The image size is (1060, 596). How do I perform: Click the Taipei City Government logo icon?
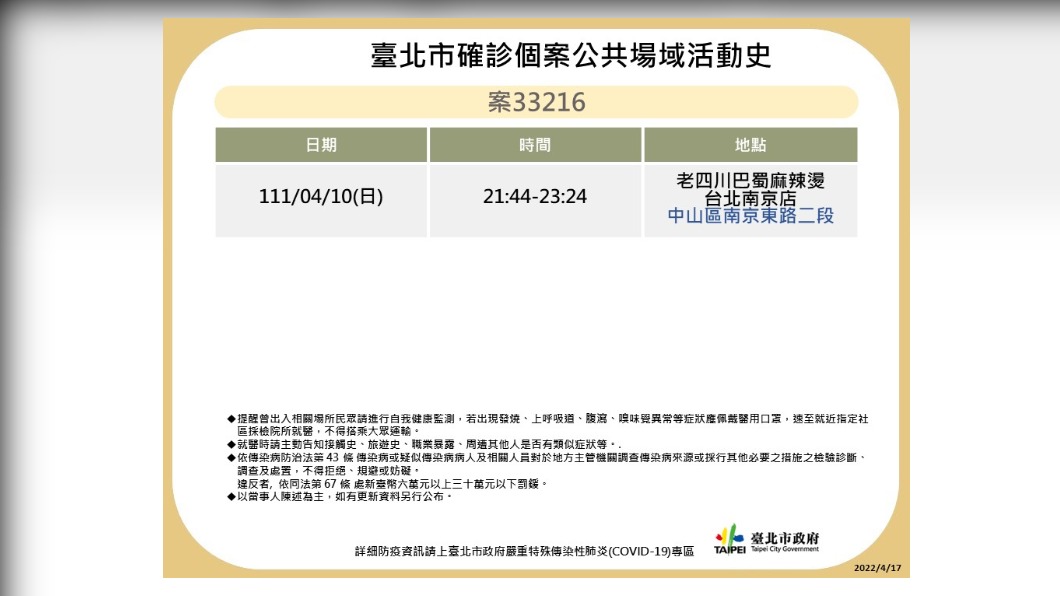[x=729, y=539]
